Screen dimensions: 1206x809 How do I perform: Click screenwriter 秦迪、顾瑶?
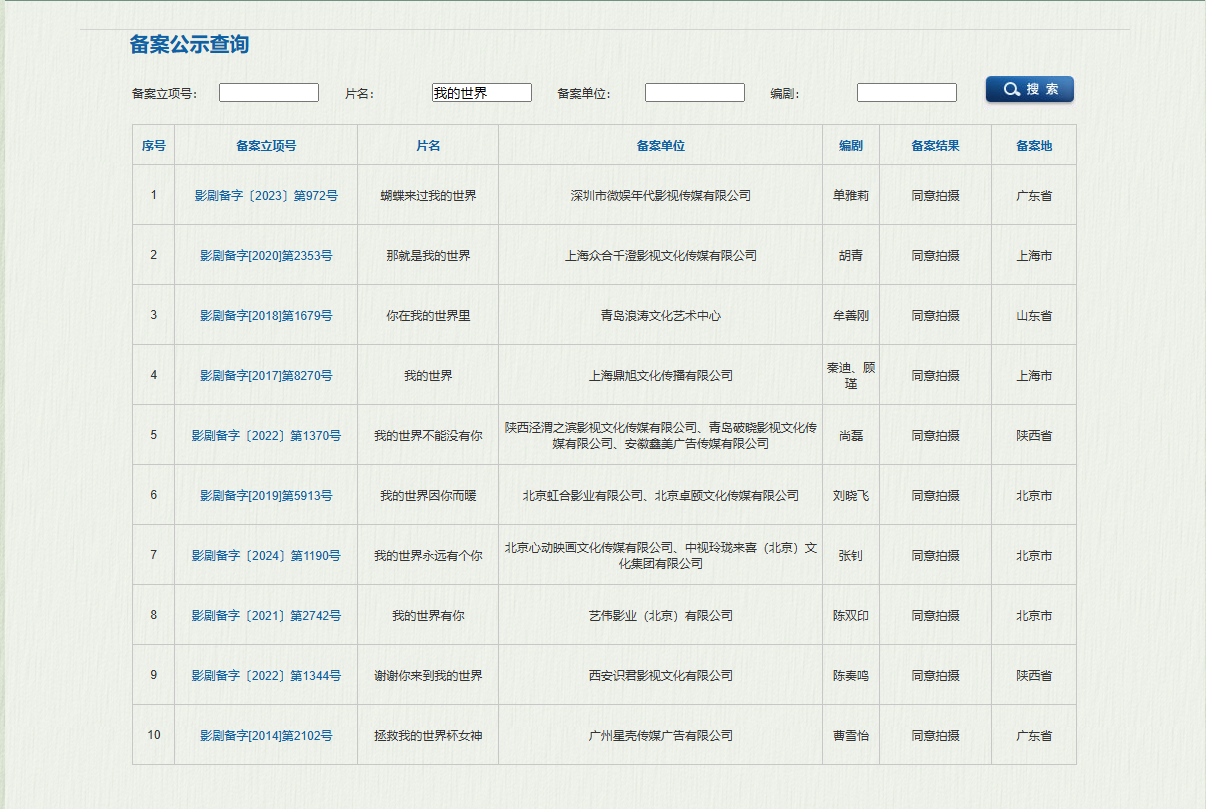(x=851, y=375)
